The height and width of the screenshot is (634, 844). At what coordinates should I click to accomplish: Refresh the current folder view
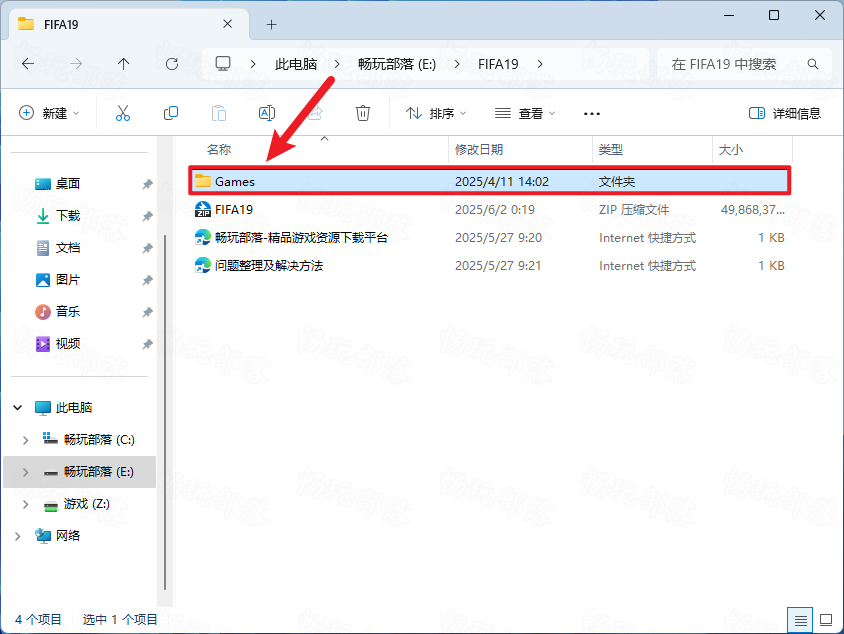(x=172, y=64)
